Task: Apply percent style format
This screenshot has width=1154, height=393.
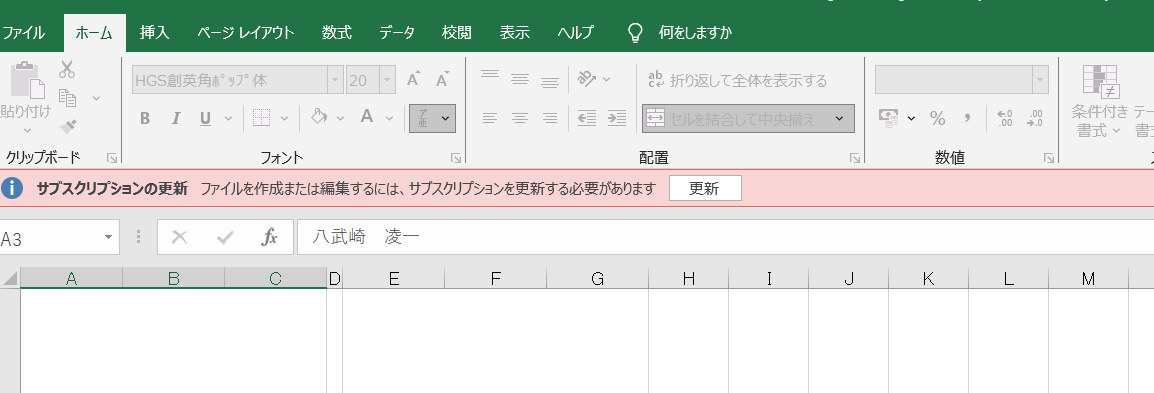Action: tap(938, 118)
